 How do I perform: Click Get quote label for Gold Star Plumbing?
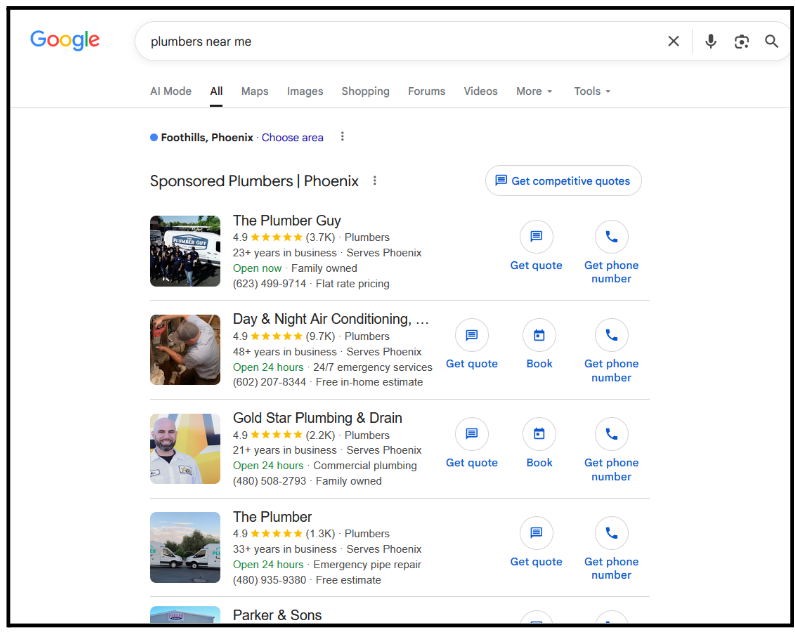click(472, 462)
